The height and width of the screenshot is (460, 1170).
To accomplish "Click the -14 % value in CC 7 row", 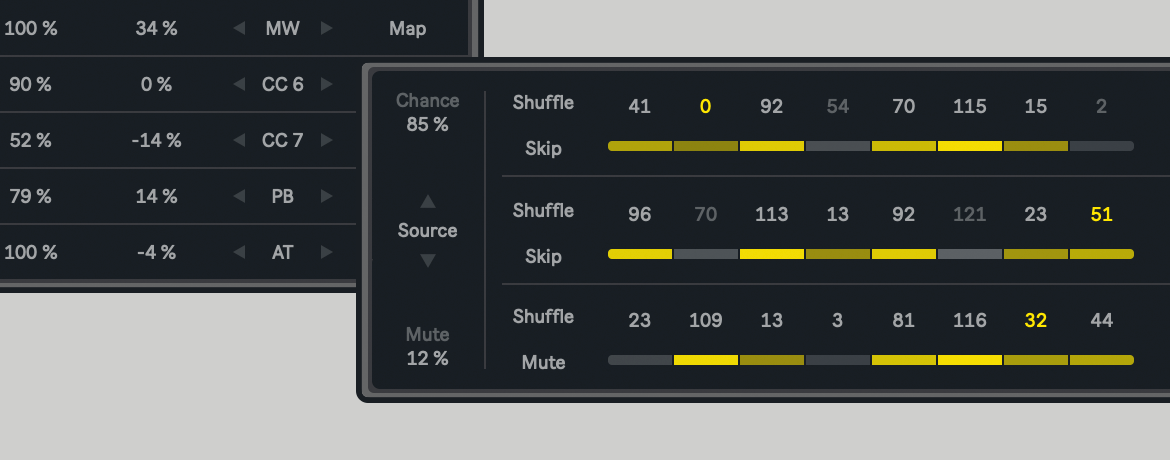I will pos(156,140).
